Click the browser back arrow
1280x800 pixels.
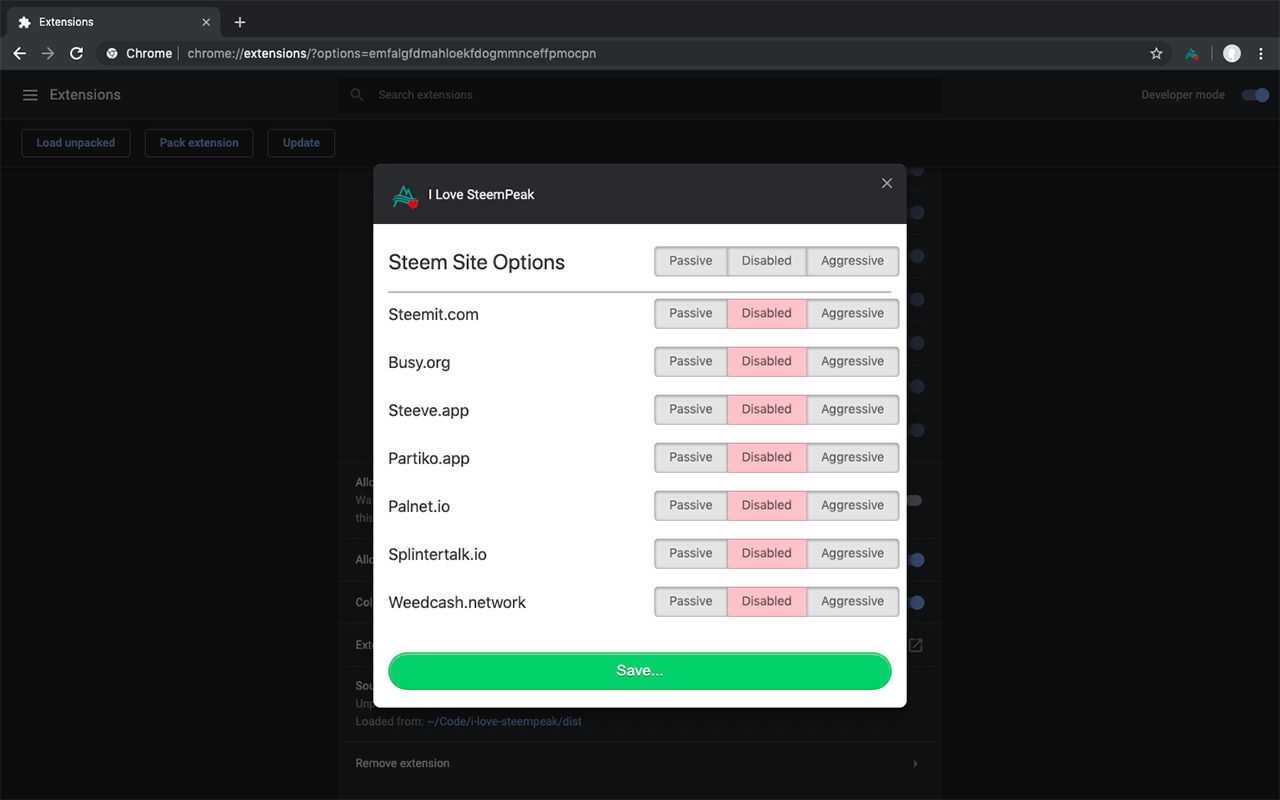[19, 53]
